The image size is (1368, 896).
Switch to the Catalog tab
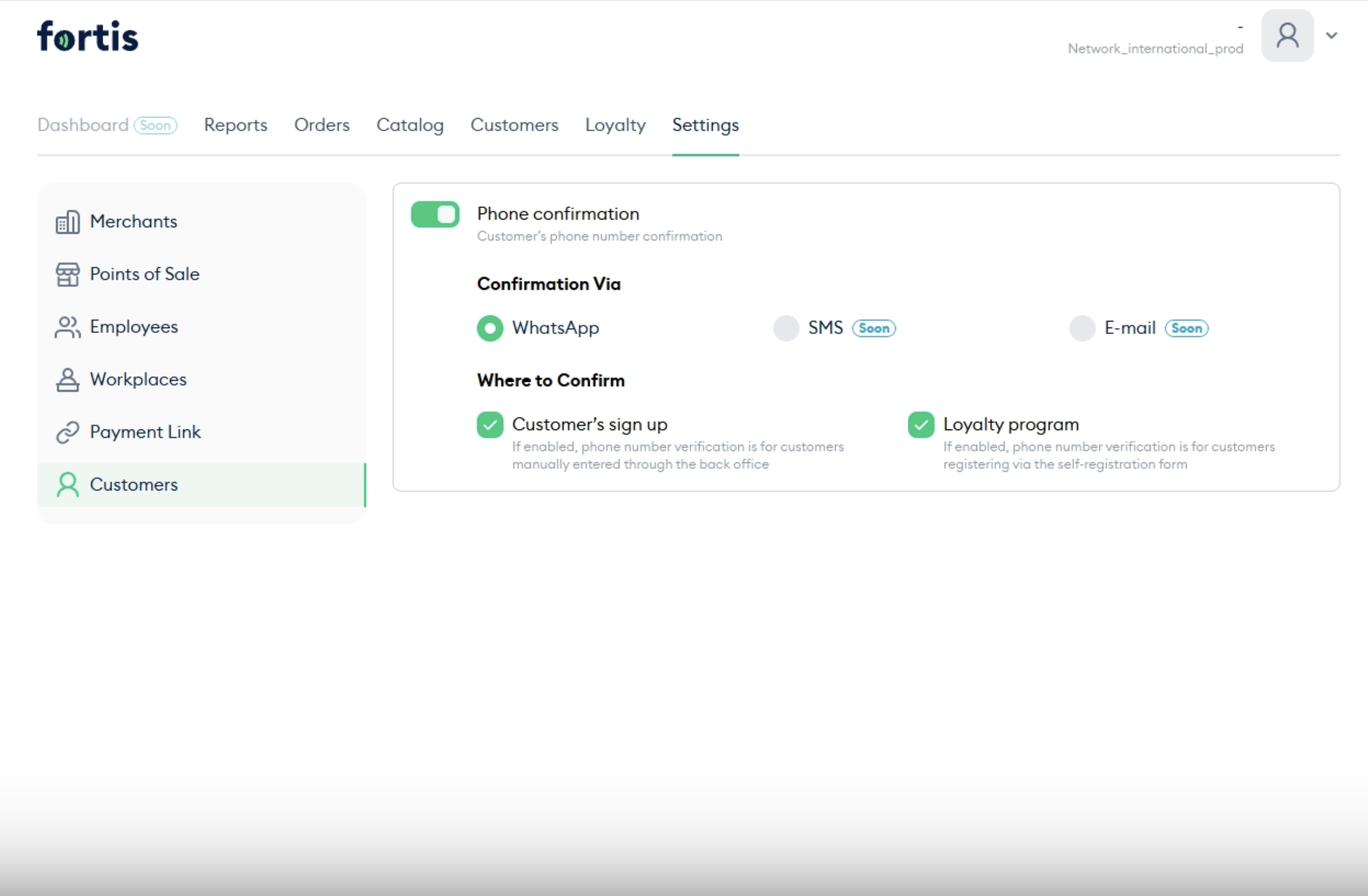pos(410,125)
